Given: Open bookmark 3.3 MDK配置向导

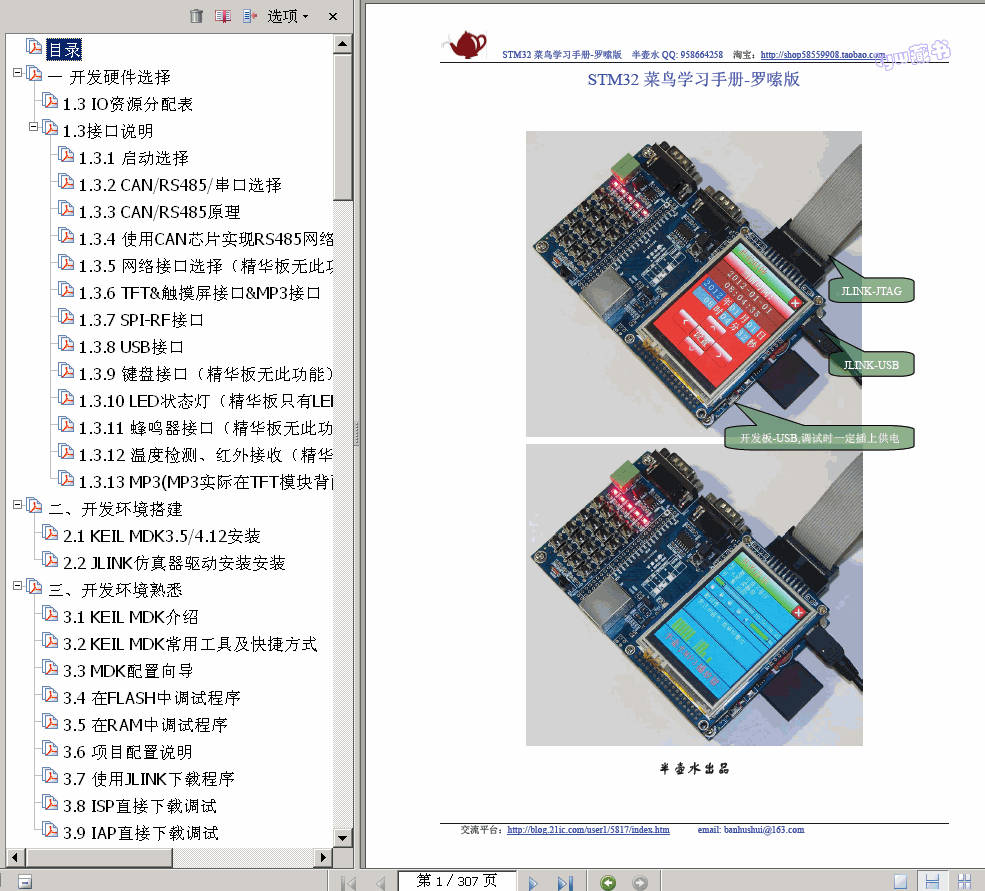Looking at the screenshot, I should click(128, 672).
